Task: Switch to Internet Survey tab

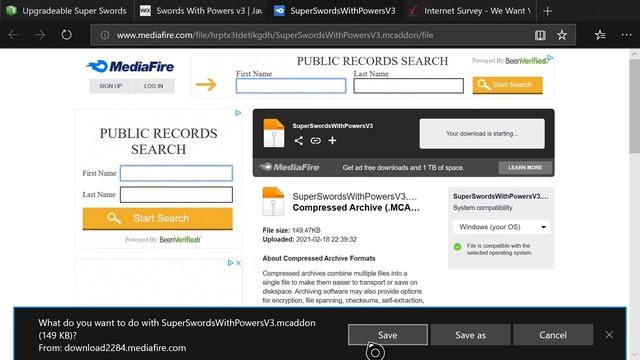Action: click(x=469, y=11)
